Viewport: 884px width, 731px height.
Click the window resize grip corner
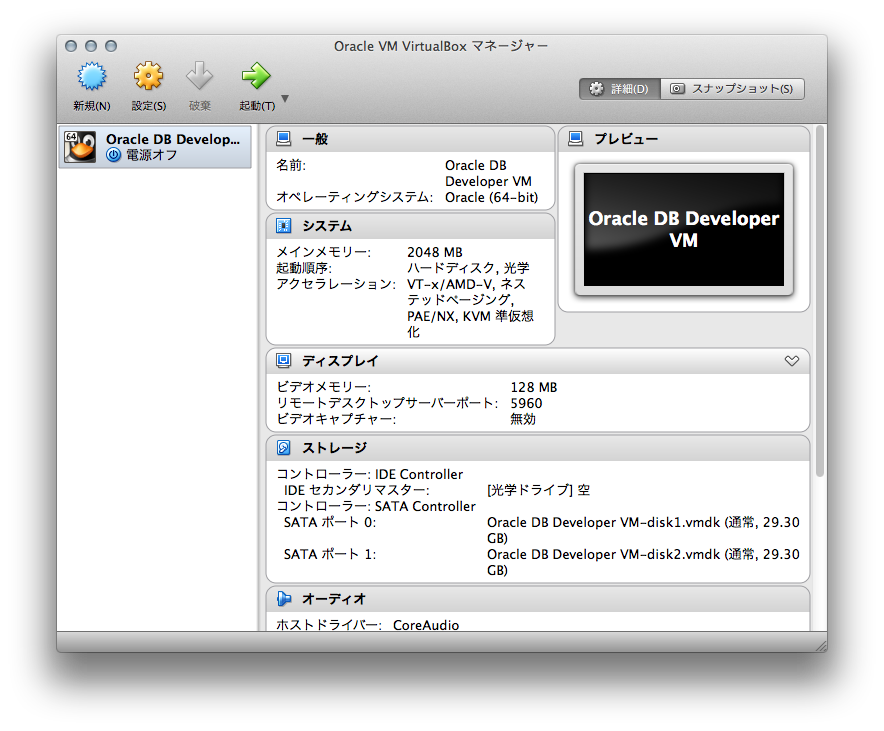tap(821, 646)
